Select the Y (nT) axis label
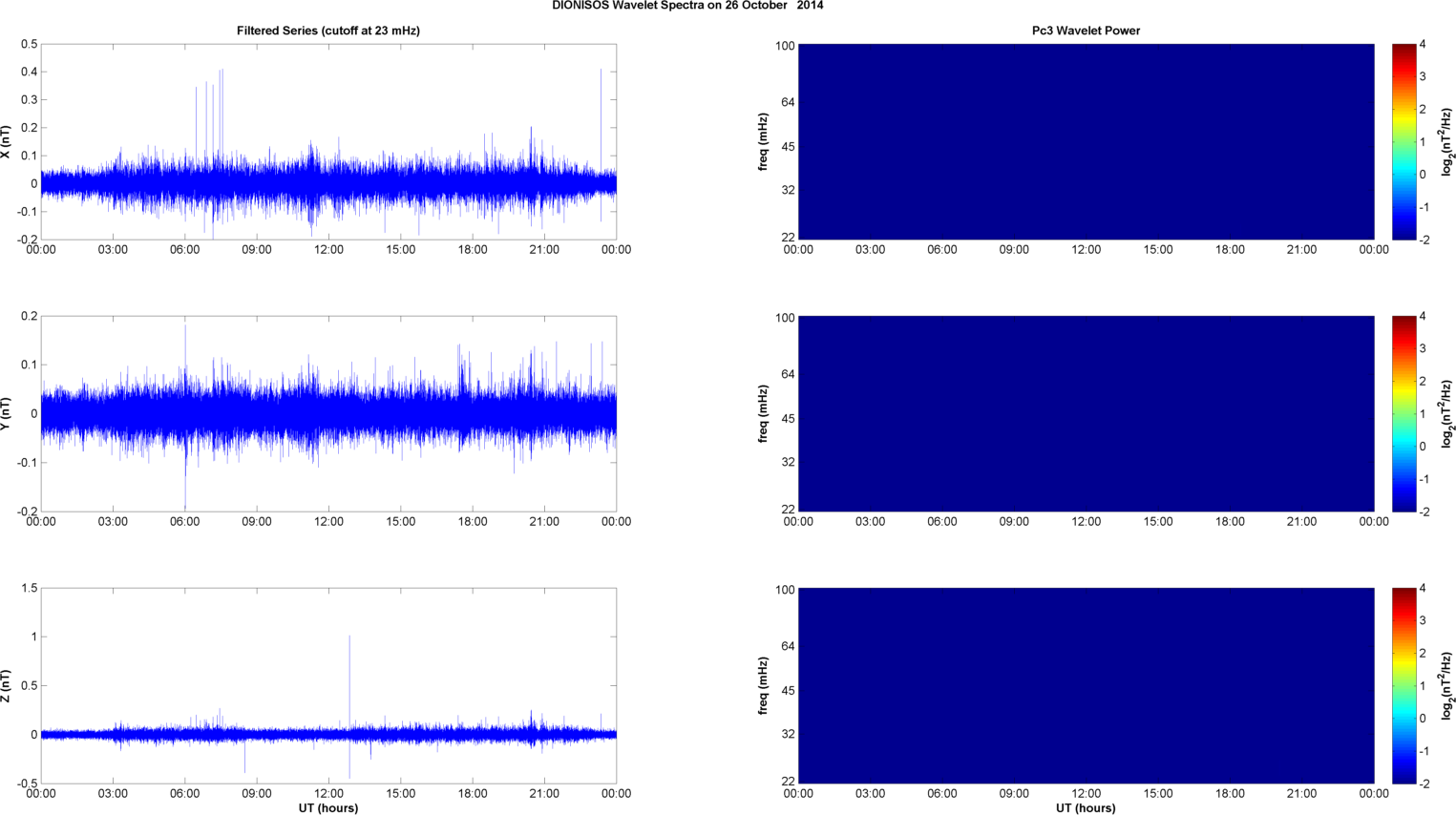Image resolution: width=1456 pixels, height=815 pixels. point(7,414)
